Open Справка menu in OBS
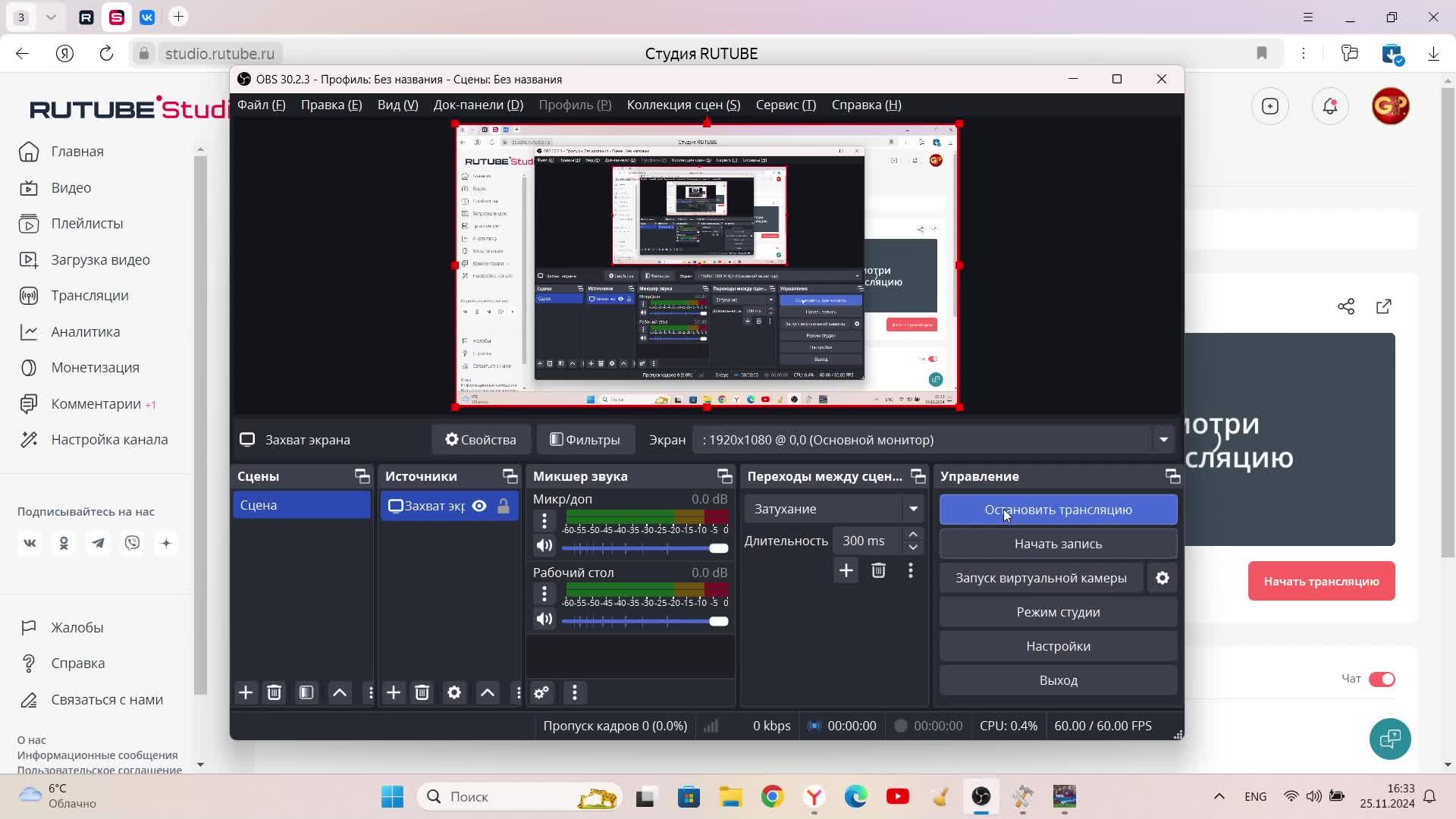1456x819 pixels. point(866,105)
